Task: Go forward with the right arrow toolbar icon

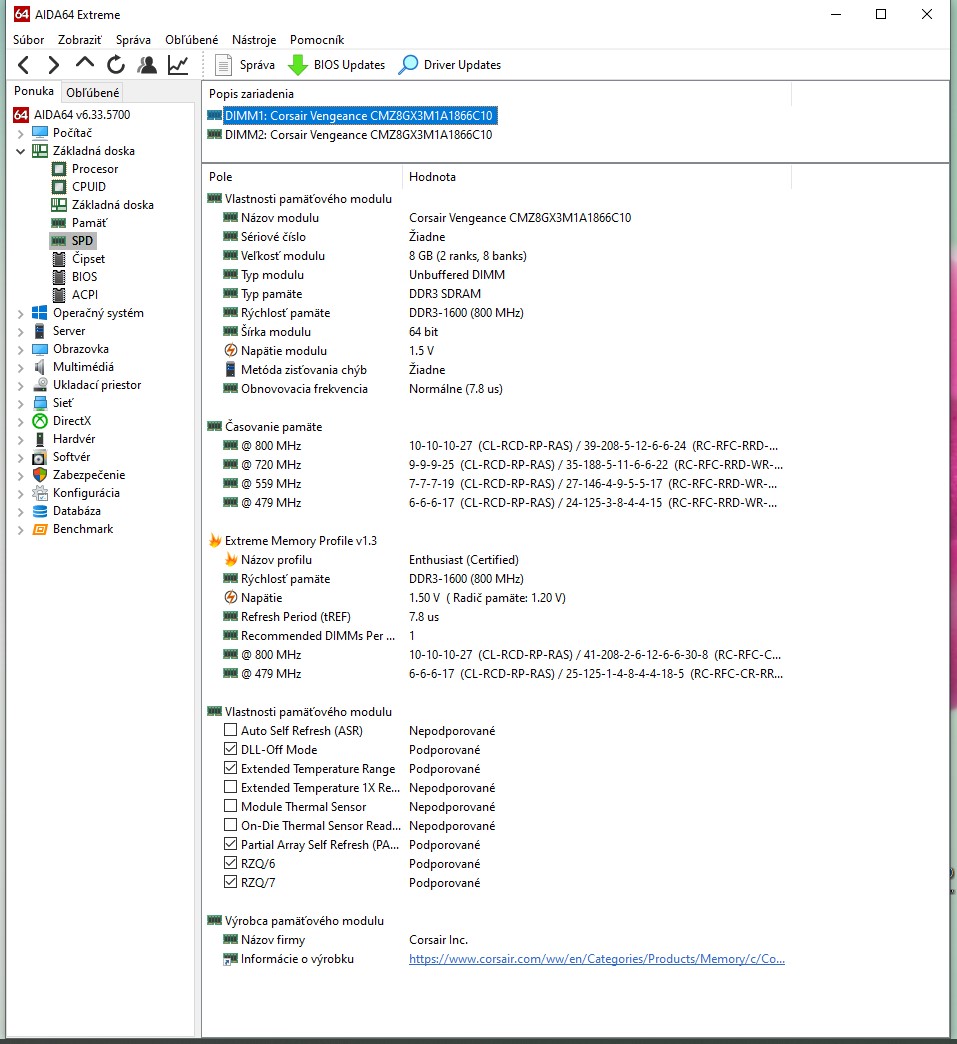Action: [x=54, y=65]
